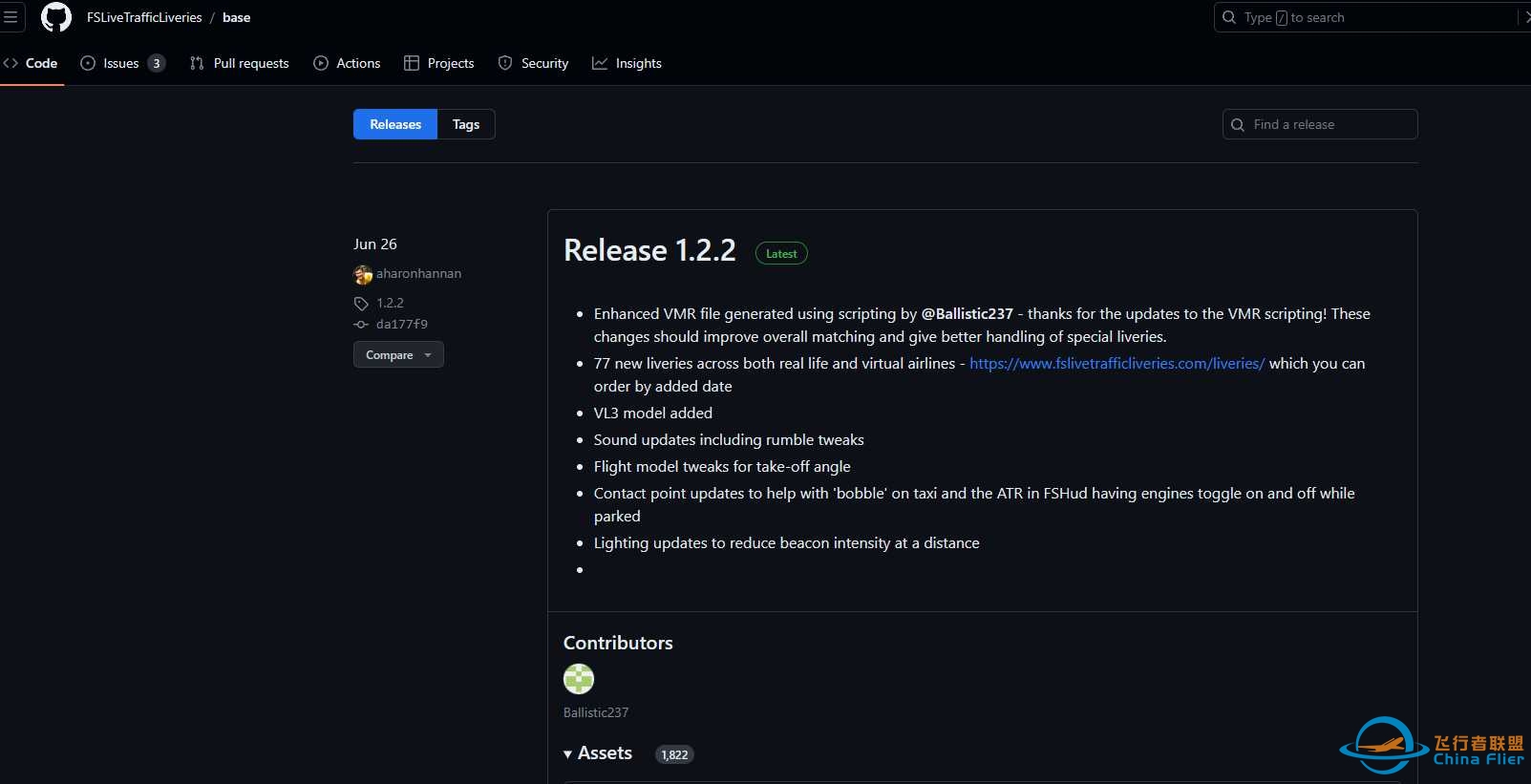
Task: Open the Release 1.2.2 title link
Action: click(649, 250)
